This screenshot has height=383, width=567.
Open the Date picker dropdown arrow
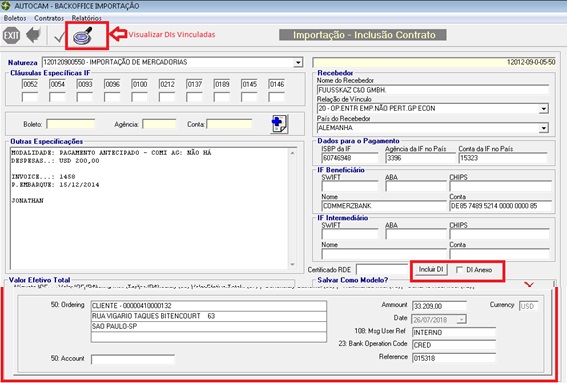click(461, 320)
